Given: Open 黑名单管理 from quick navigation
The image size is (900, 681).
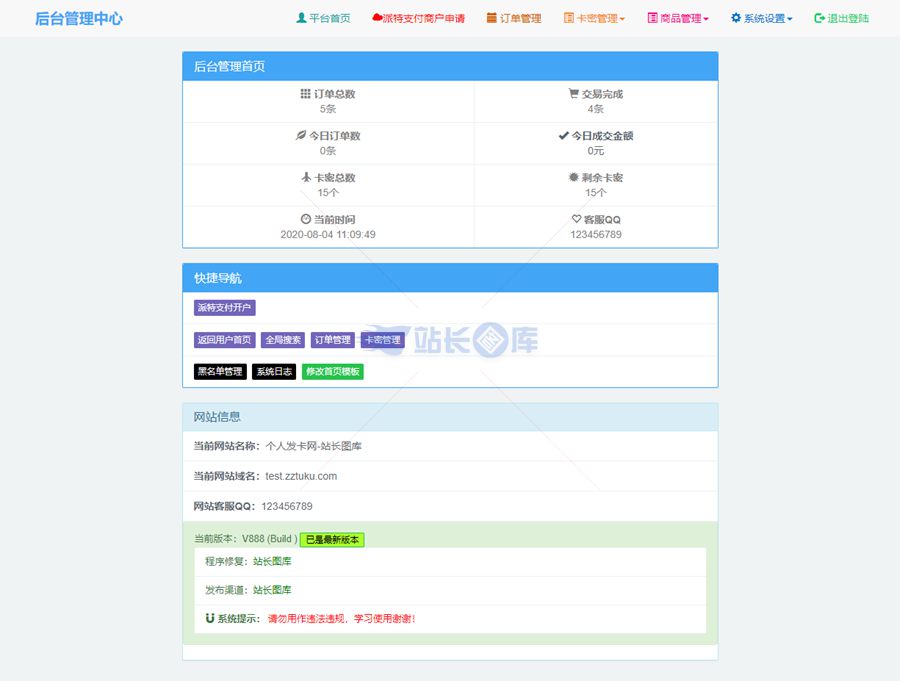Looking at the screenshot, I should (220, 372).
